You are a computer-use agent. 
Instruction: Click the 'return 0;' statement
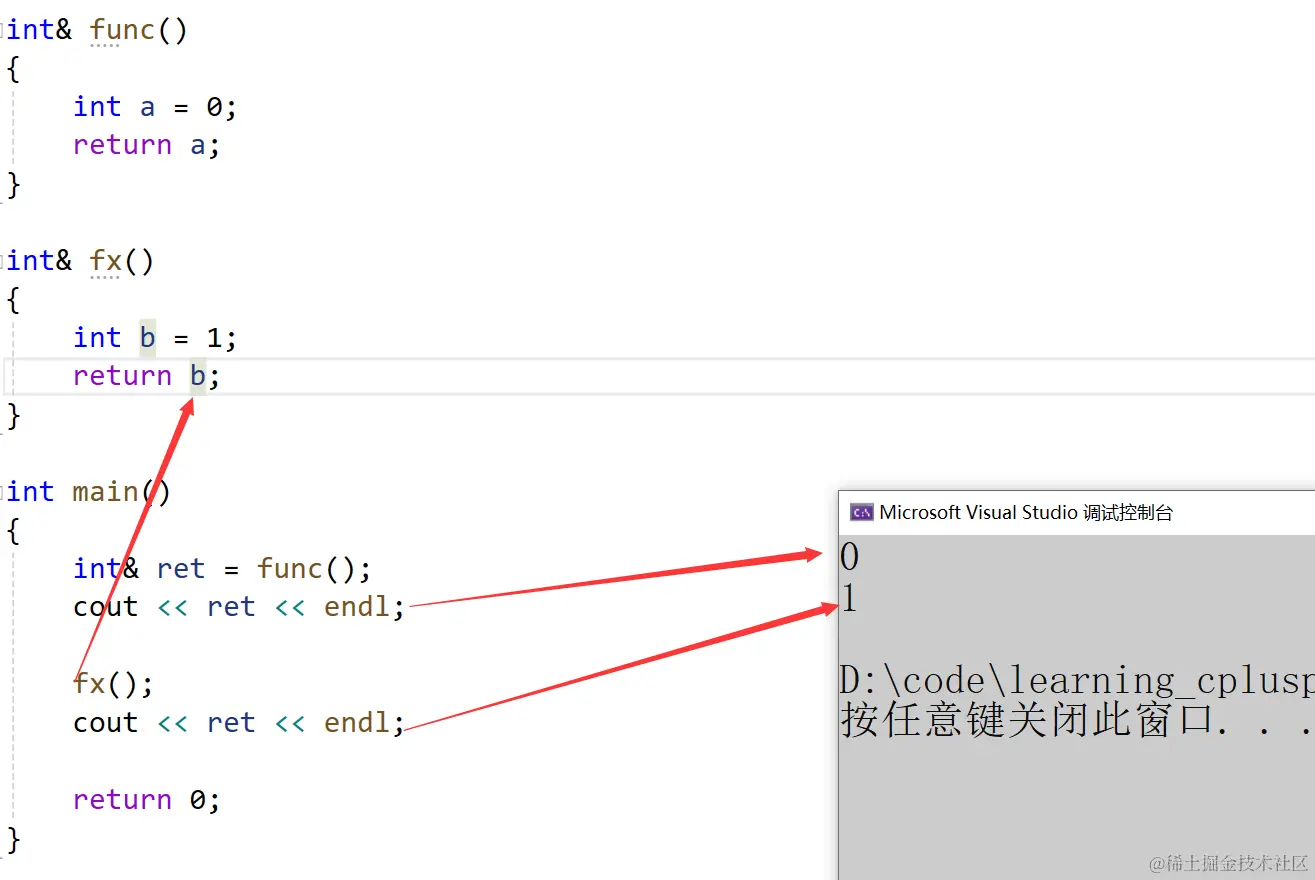(146, 800)
